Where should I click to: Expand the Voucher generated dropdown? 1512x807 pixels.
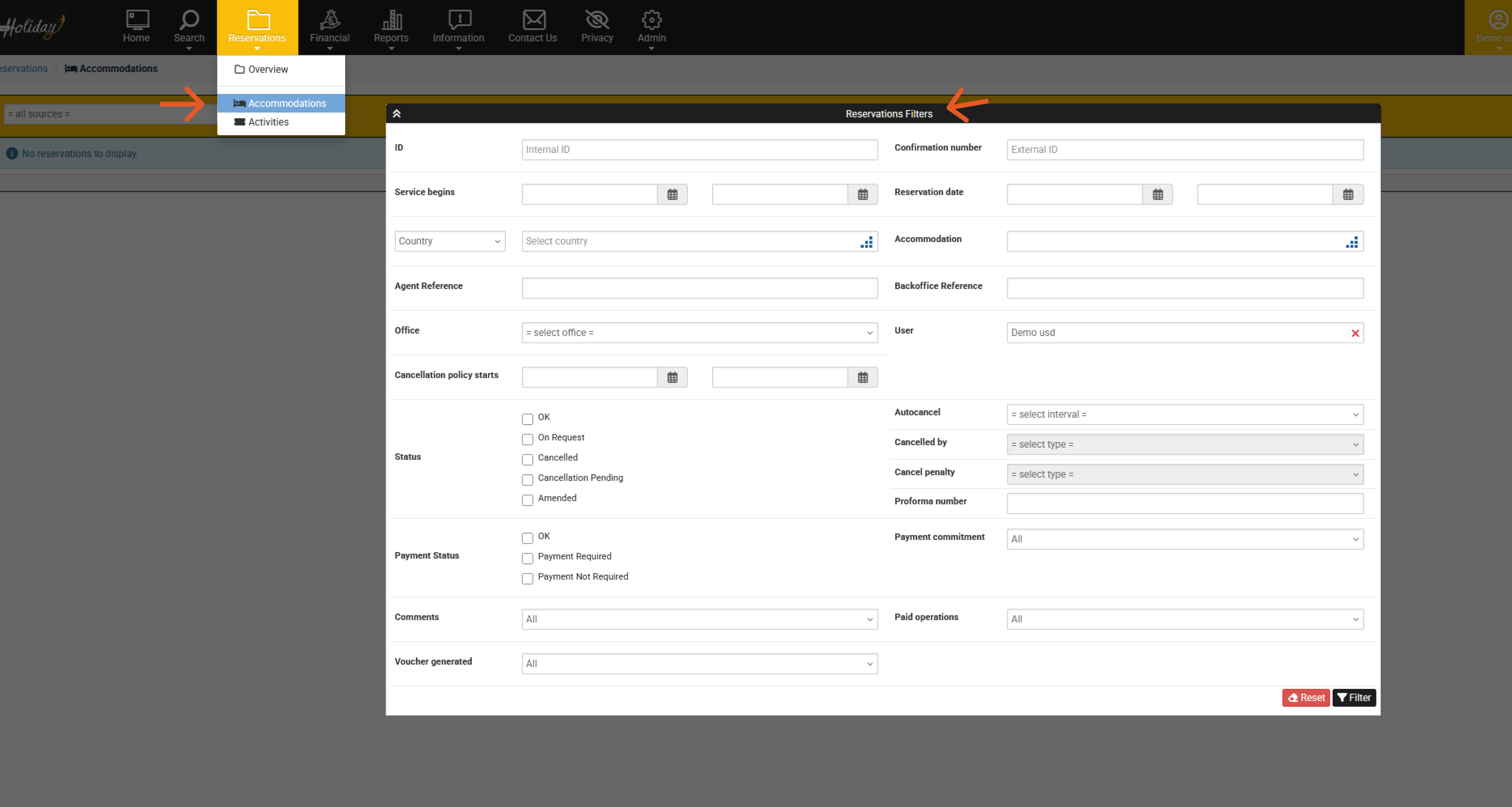pos(699,664)
